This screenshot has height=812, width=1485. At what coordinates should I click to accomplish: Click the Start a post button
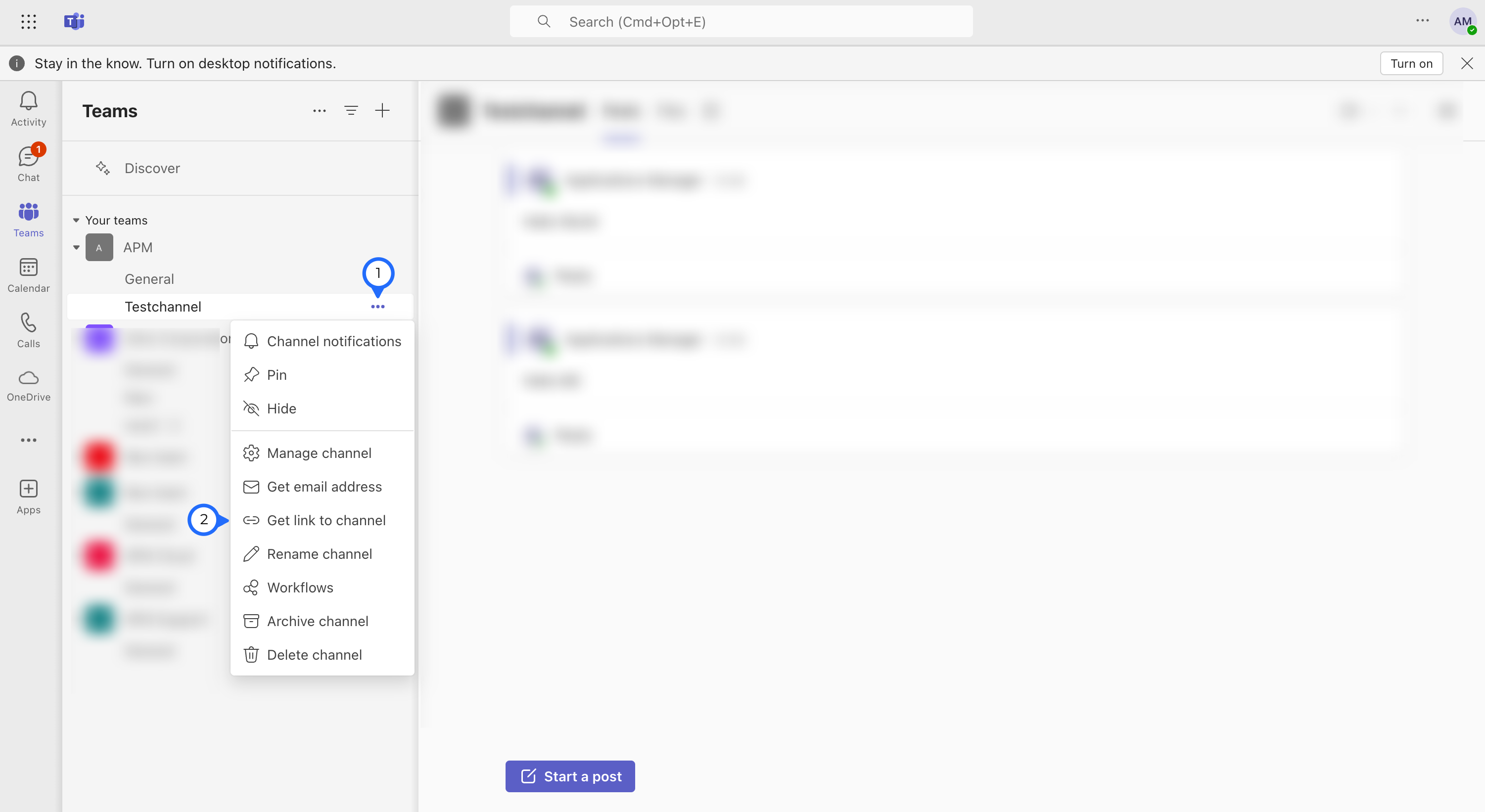coord(569,776)
